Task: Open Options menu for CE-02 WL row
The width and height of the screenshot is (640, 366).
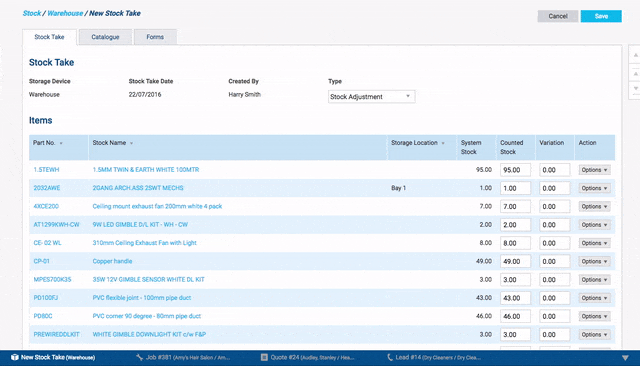Action: pyautogui.click(x=594, y=243)
